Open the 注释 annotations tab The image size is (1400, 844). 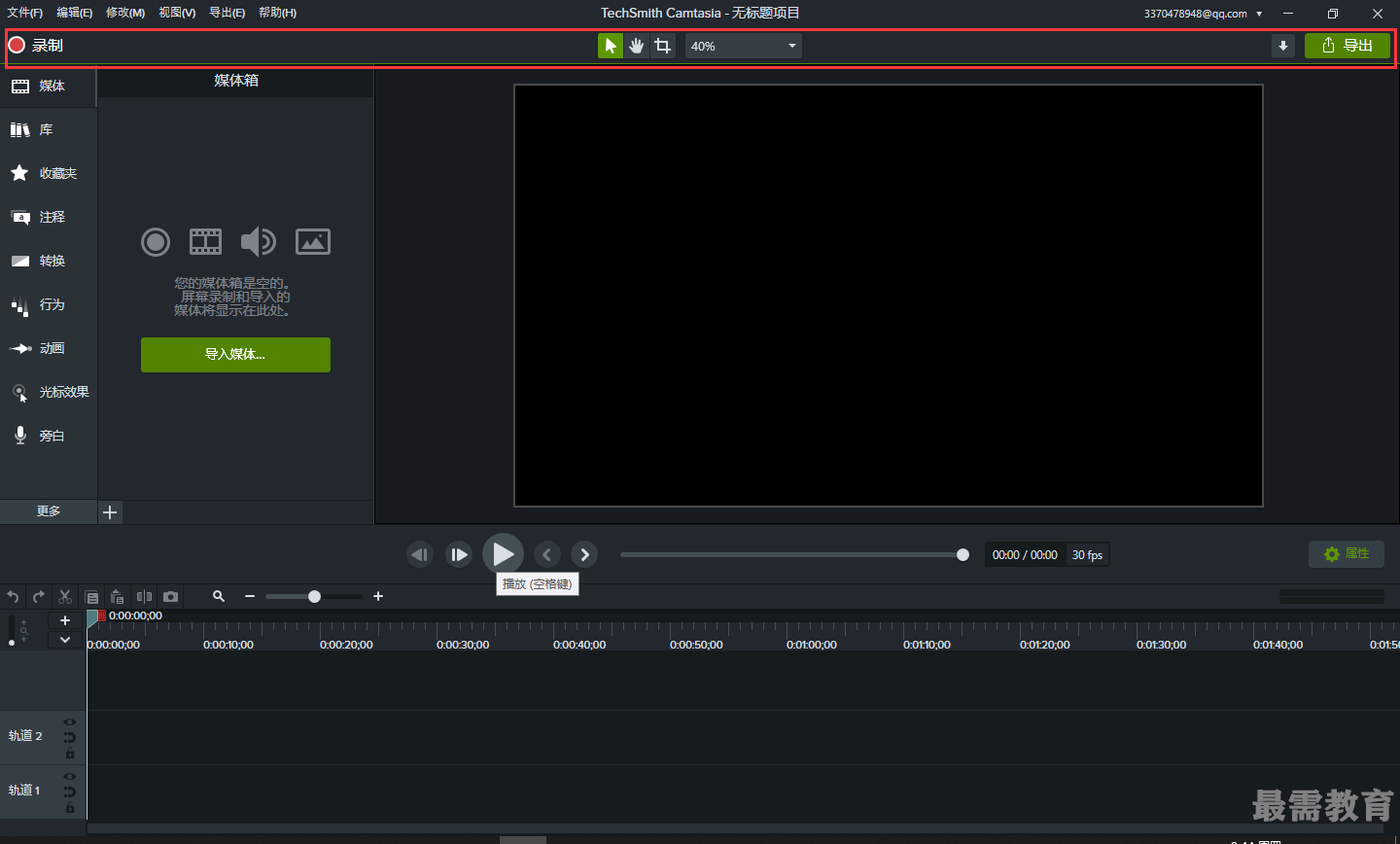(48, 218)
